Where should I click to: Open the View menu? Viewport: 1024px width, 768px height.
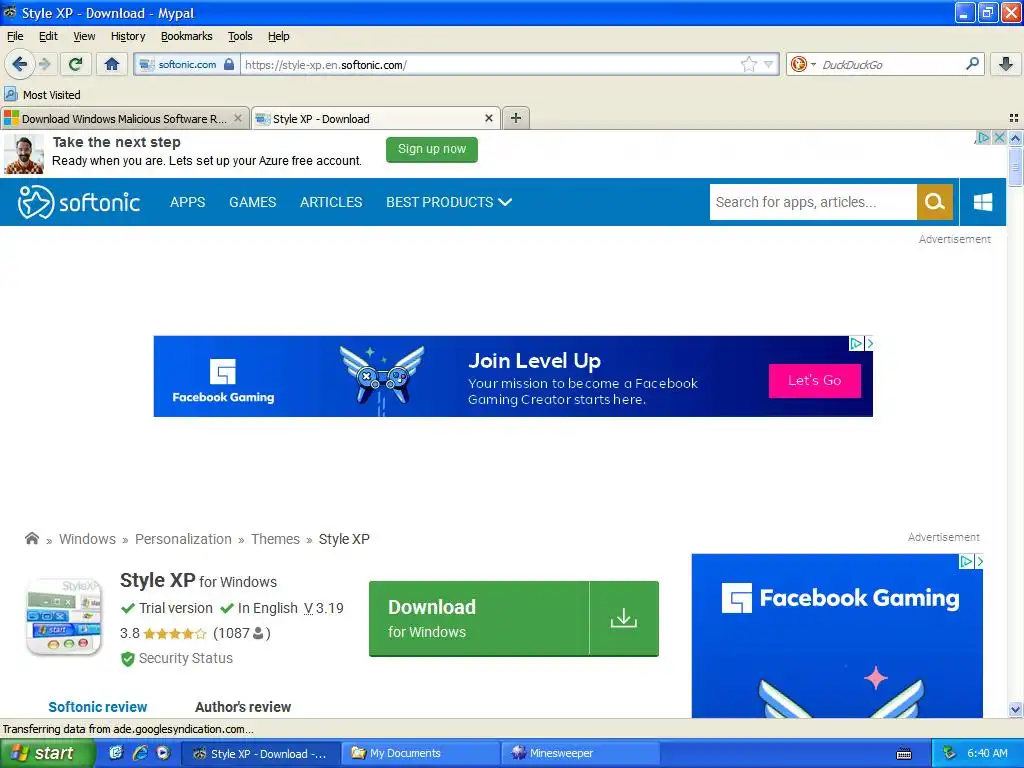(x=84, y=36)
